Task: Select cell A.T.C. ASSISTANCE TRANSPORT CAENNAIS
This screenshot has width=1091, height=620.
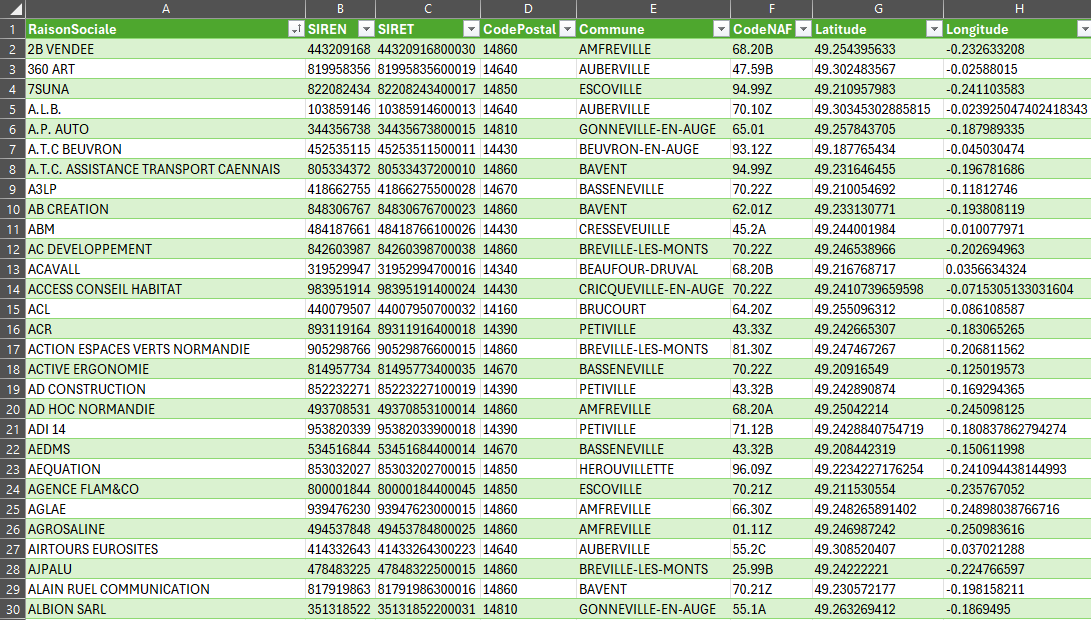Action: [166, 169]
